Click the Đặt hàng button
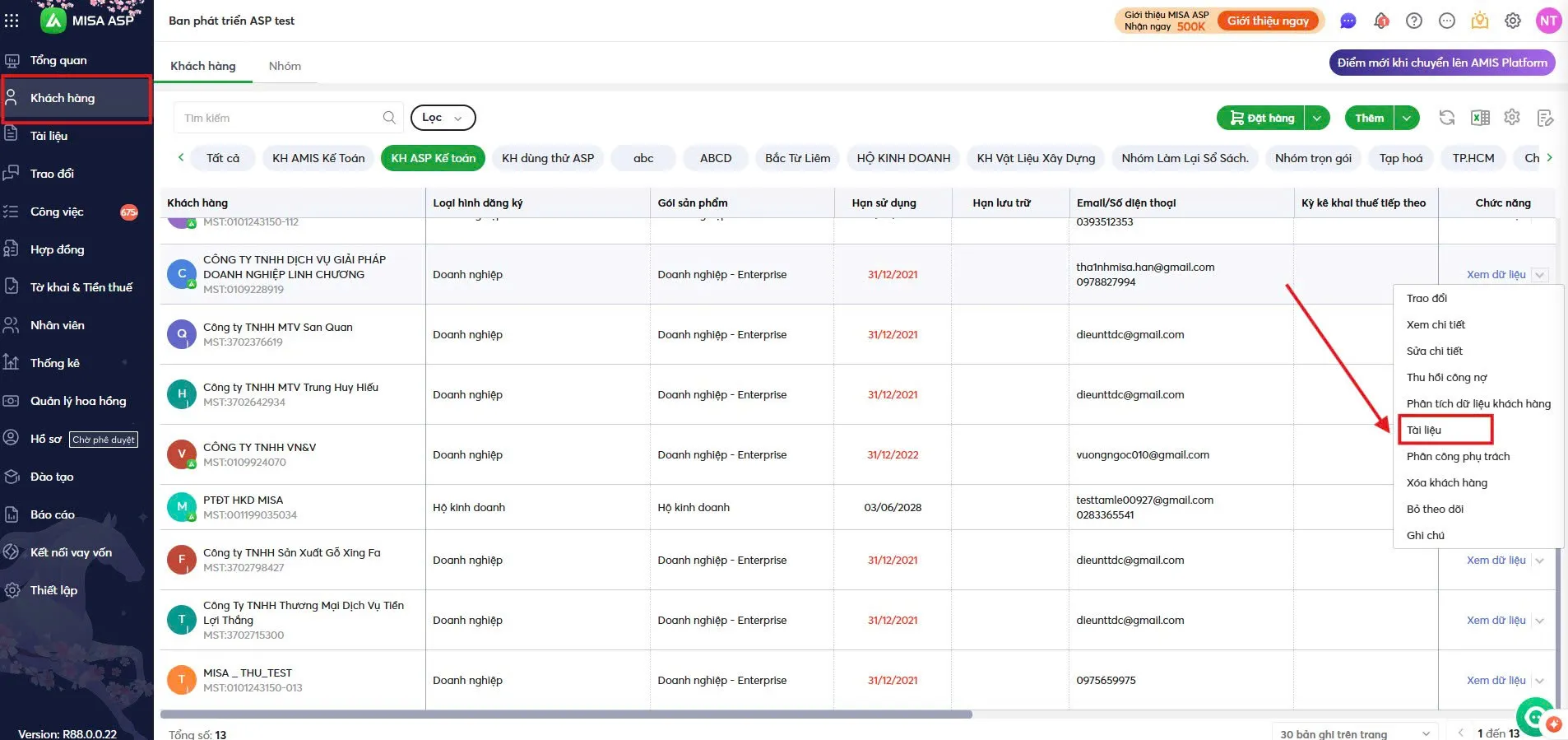This screenshot has height=740, width=1568. [1261, 118]
